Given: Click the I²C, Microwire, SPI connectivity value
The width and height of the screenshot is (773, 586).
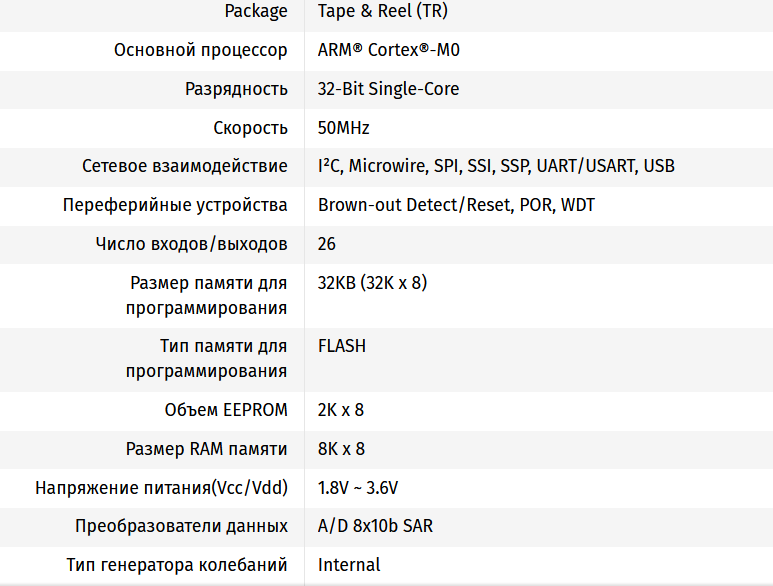Looking at the screenshot, I should [x=496, y=166].
